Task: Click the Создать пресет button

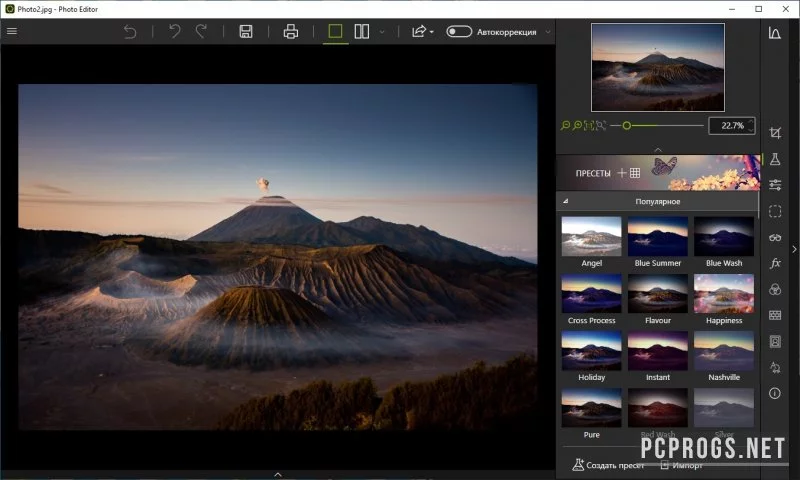Action: coord(608,465)
